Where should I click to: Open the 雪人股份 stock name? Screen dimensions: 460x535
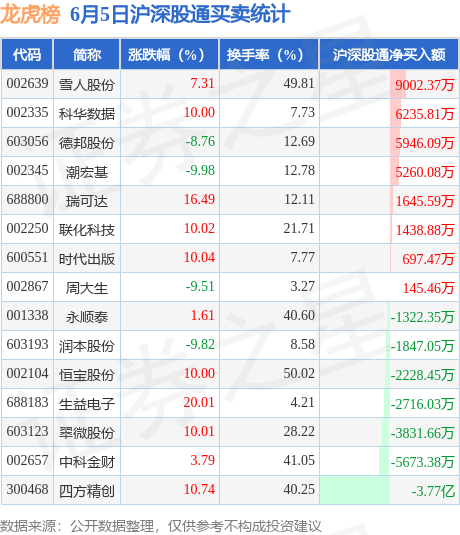point(87,85)
